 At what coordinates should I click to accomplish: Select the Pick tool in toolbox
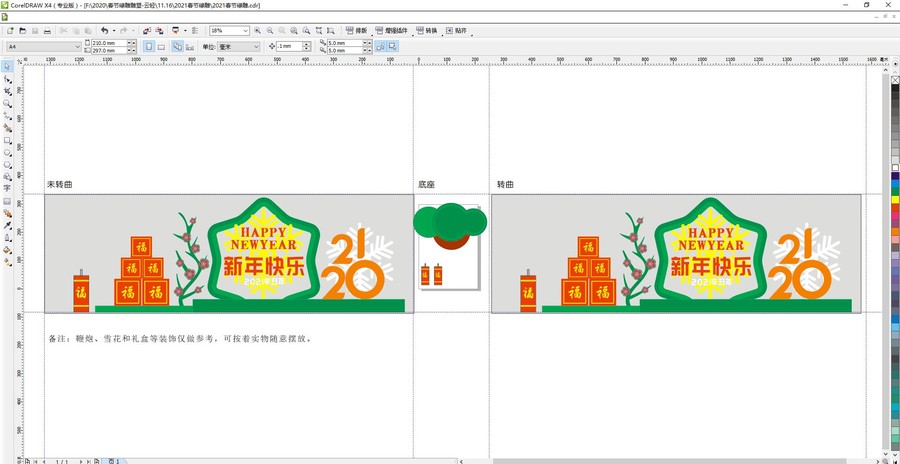[7, 67]
